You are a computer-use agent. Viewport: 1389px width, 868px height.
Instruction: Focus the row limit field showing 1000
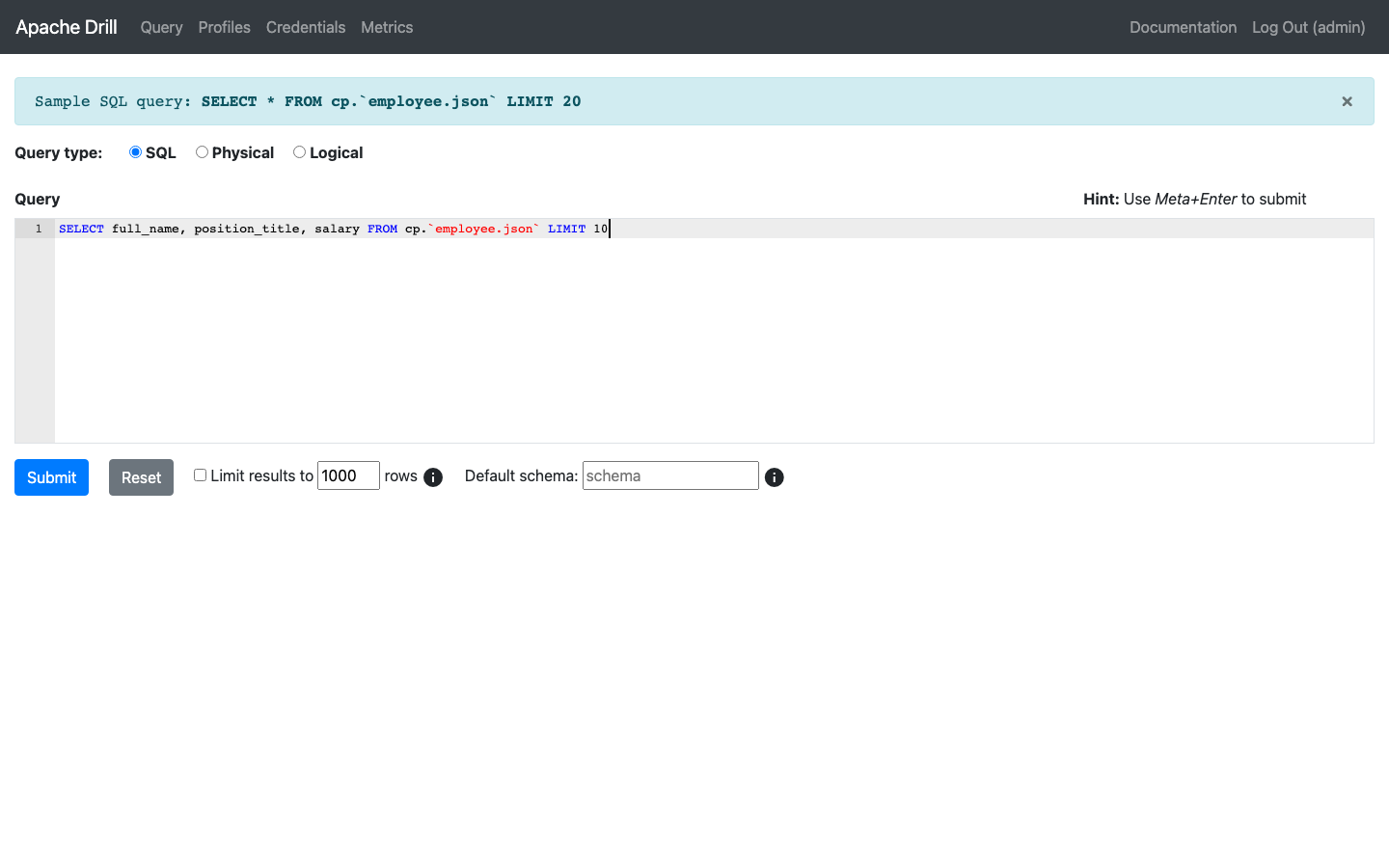348,475
